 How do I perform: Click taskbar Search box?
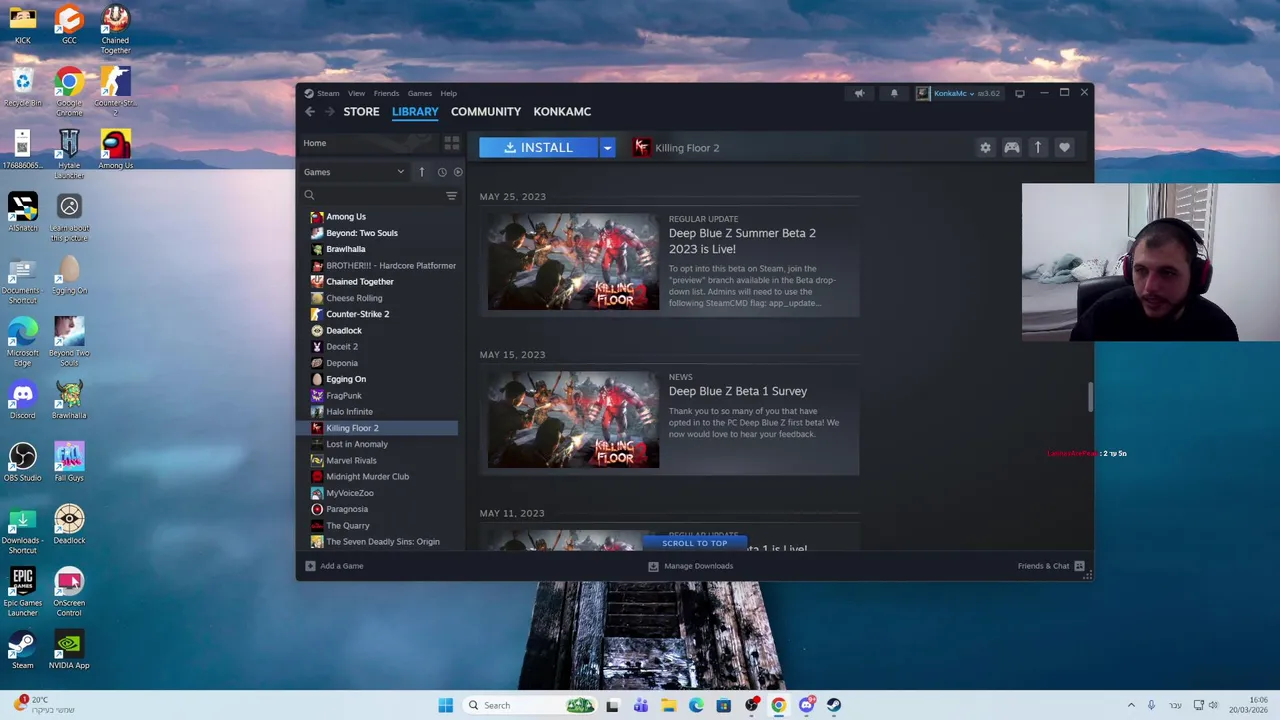[x=532, y=705]
